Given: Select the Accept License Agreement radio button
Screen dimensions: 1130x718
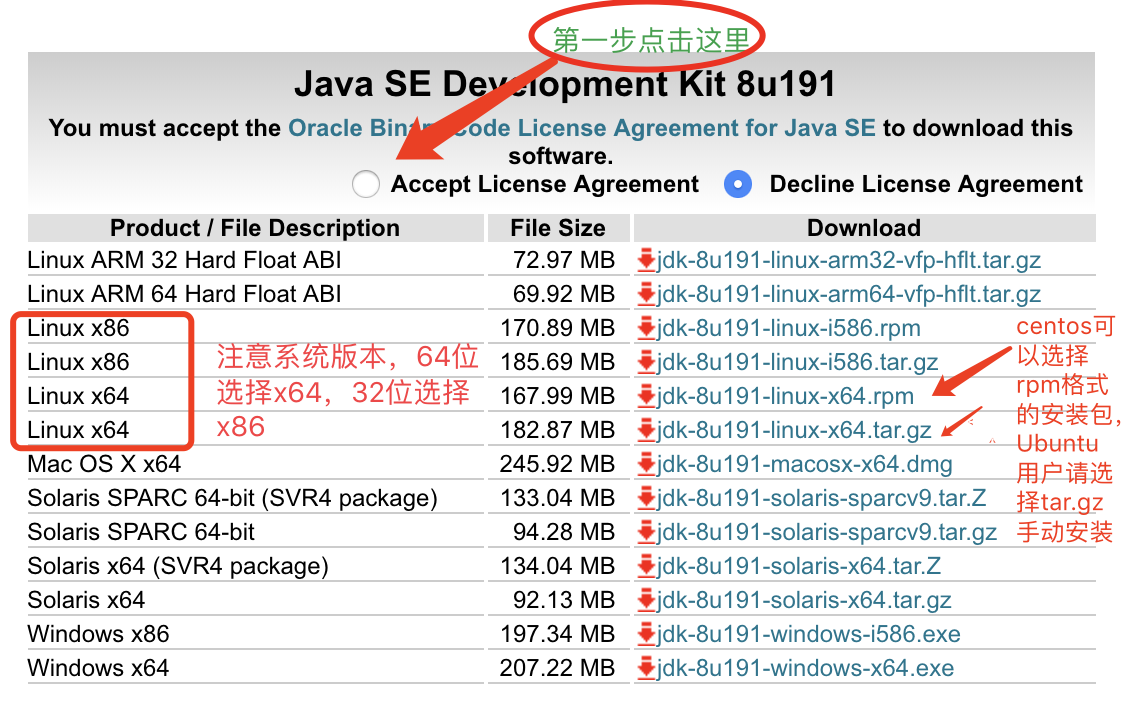Looking at the screenshot, I should (x=365, y=184).
